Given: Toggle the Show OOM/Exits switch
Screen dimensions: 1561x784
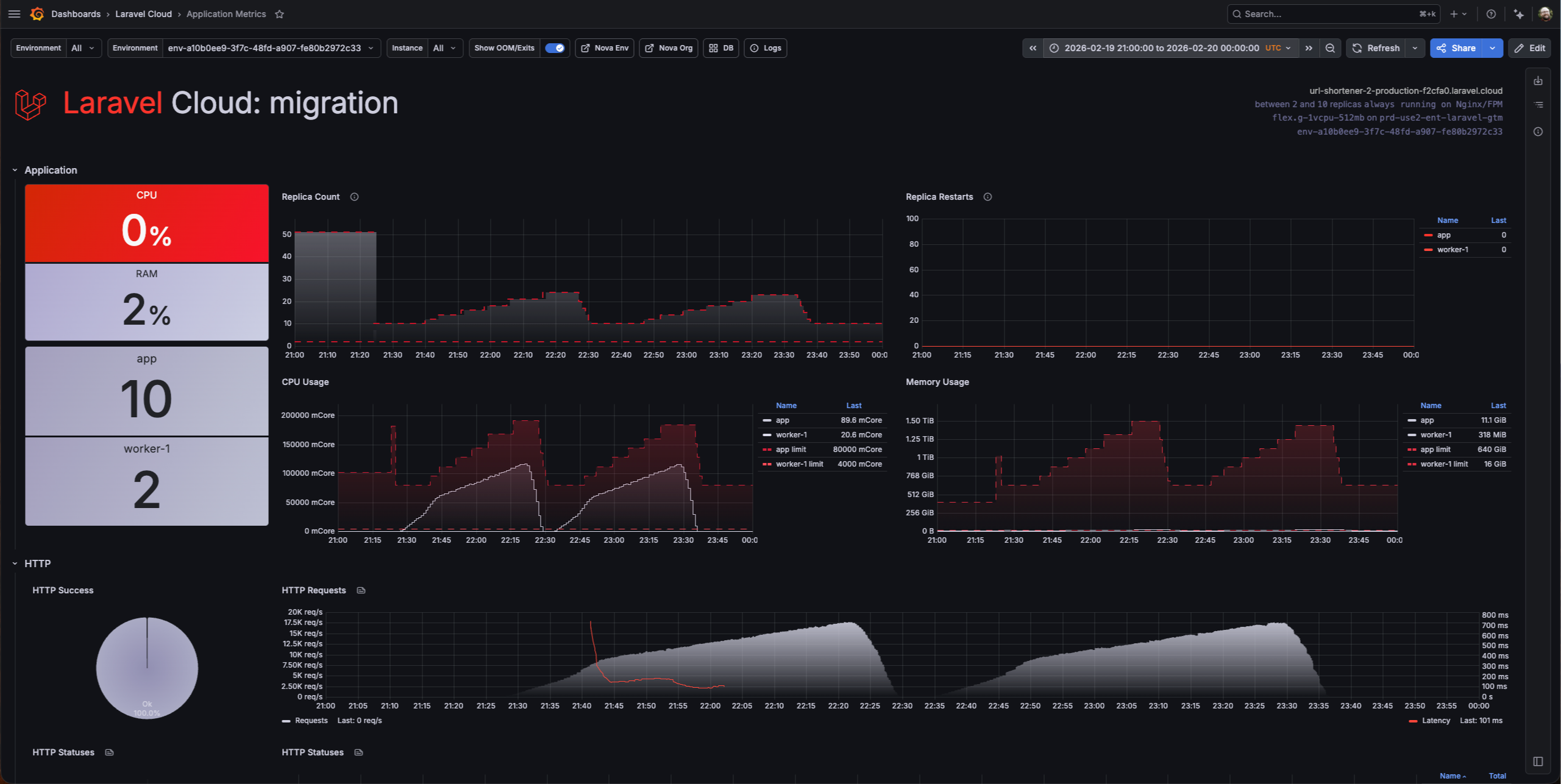Looking at the screenshot, I should 555,48.
